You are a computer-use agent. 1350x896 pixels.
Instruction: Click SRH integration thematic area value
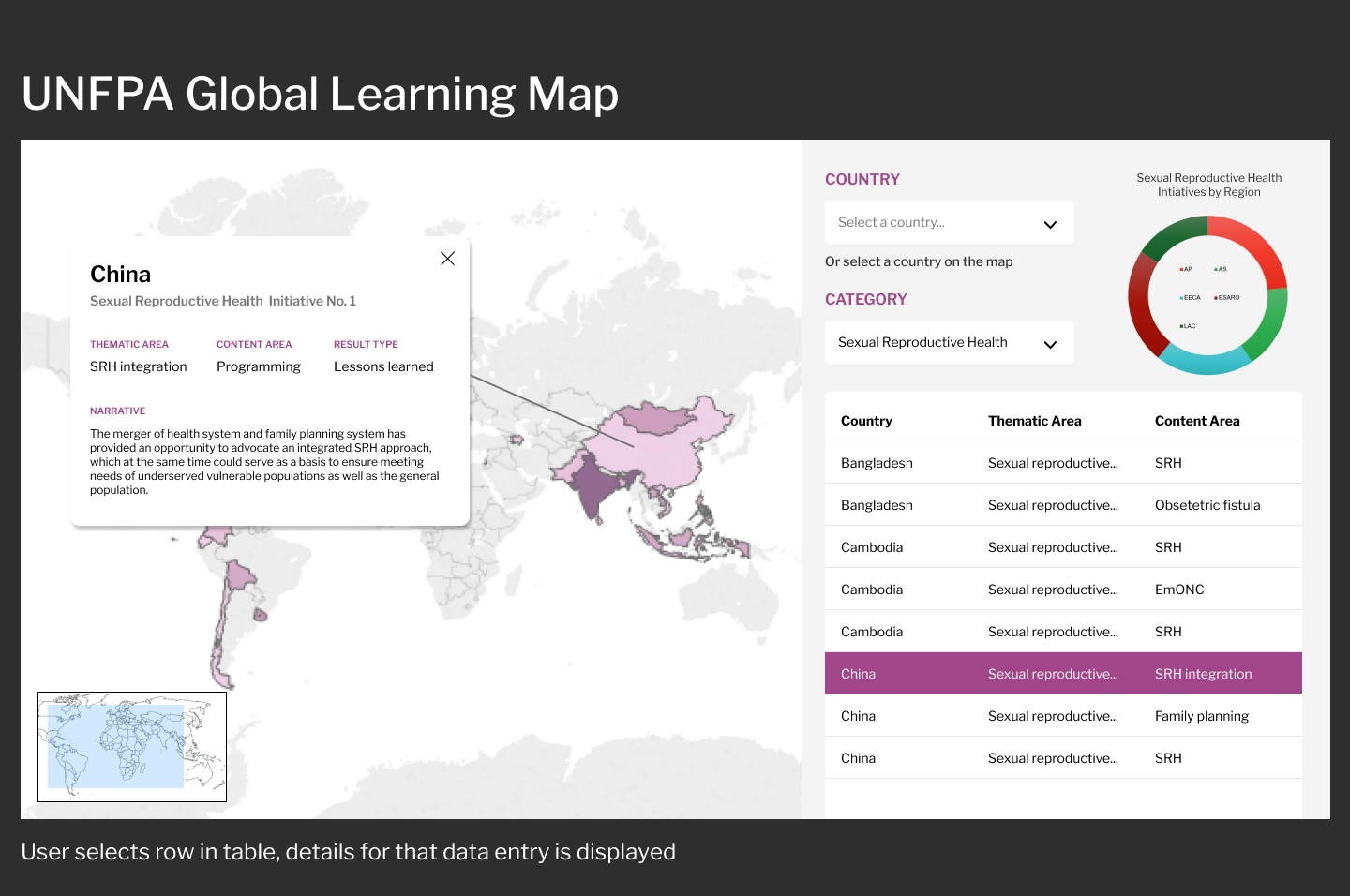pyautogui.click(x=139, y=366)
